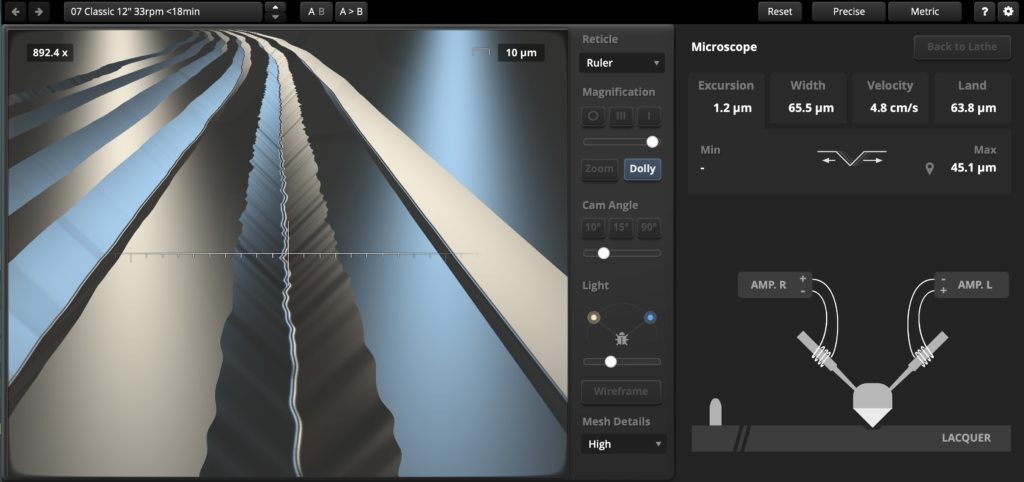1024x482 pixels.
Task: Copy A to B with A > B
Action: click(x=351, y=12)
